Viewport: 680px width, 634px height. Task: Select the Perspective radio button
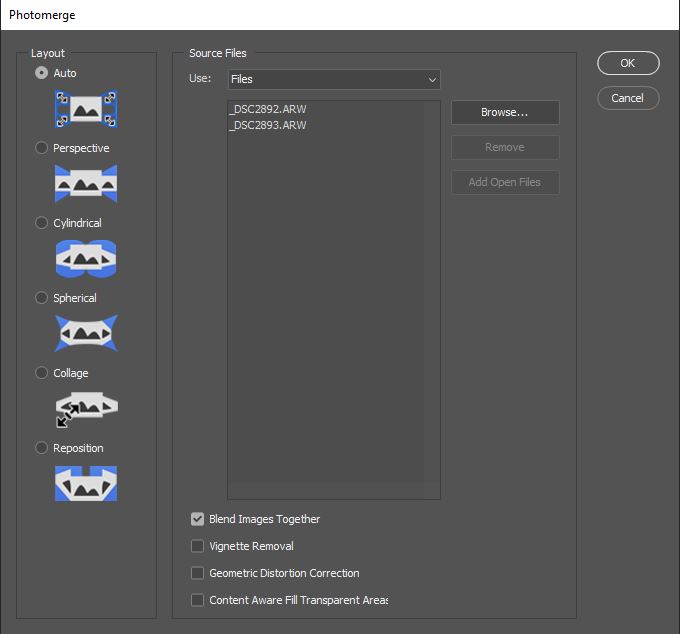click(x=41, y=148)
